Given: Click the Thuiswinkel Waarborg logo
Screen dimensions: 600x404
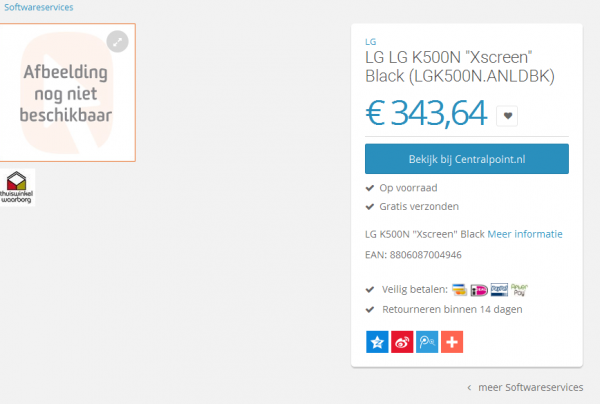Looking at the screenshot, I should pos(19,187).
